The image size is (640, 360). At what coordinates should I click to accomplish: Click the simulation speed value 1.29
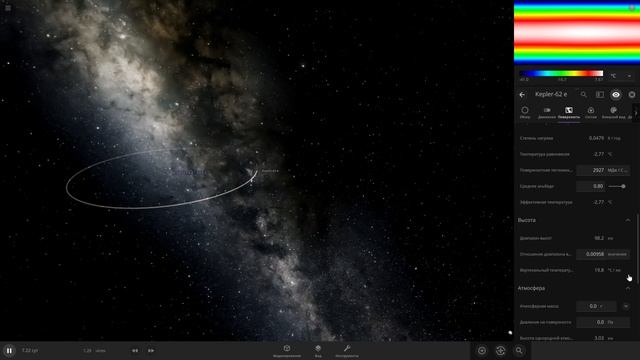[x=87, y=351]
